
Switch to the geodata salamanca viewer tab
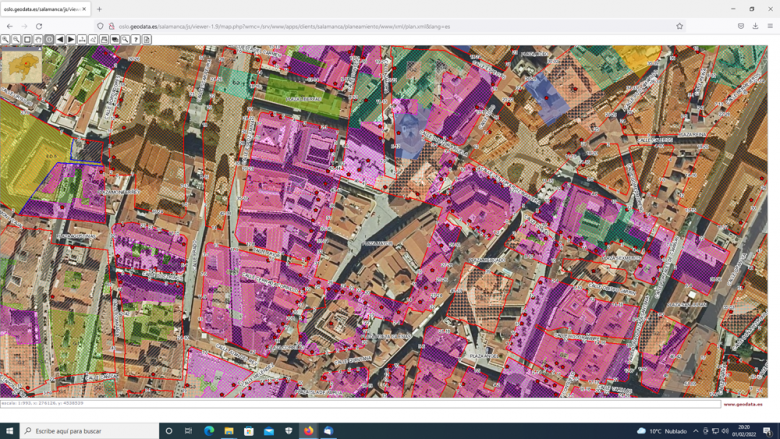coord(42,9)
